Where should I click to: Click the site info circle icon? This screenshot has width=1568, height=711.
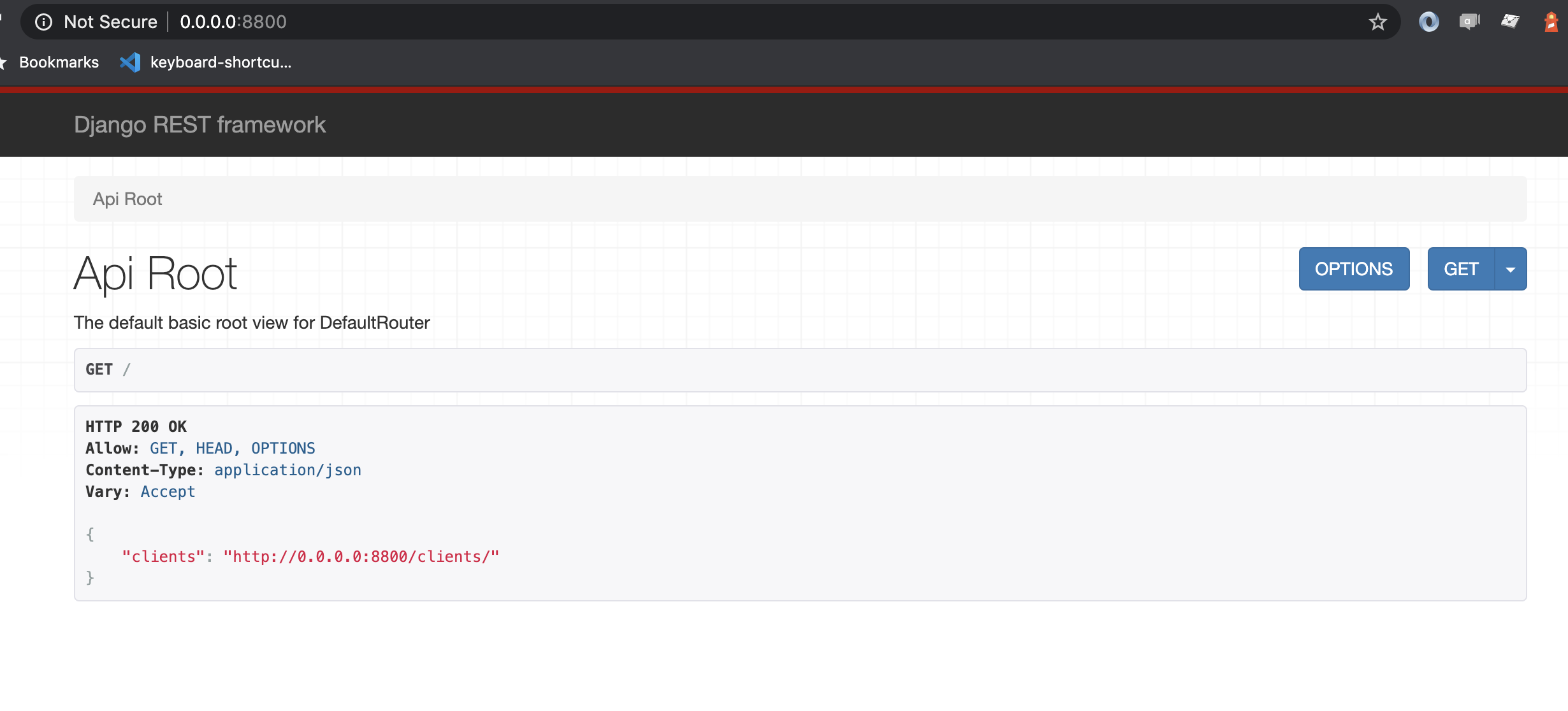click(43, 22)
